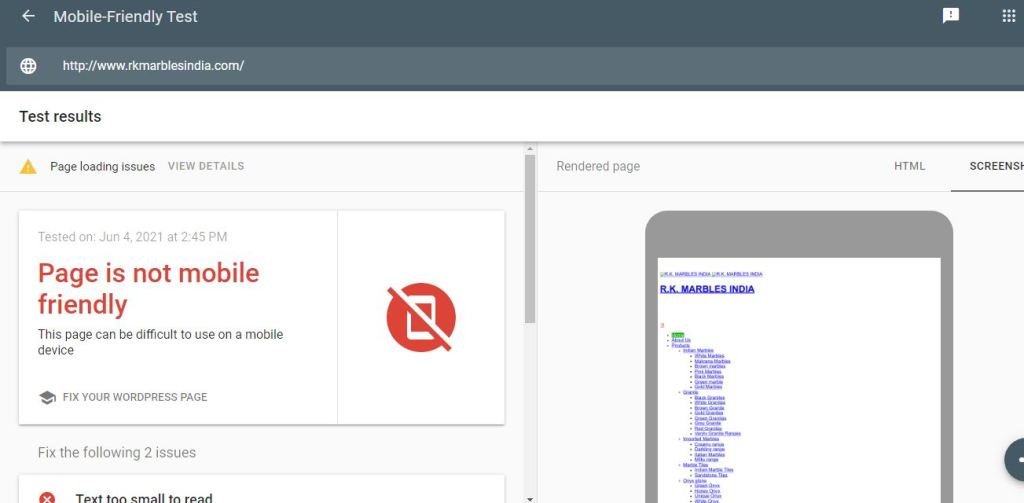The image size is (1024, 503).
Task: Click the 'Rendered page' label
Action: point(598,167)
